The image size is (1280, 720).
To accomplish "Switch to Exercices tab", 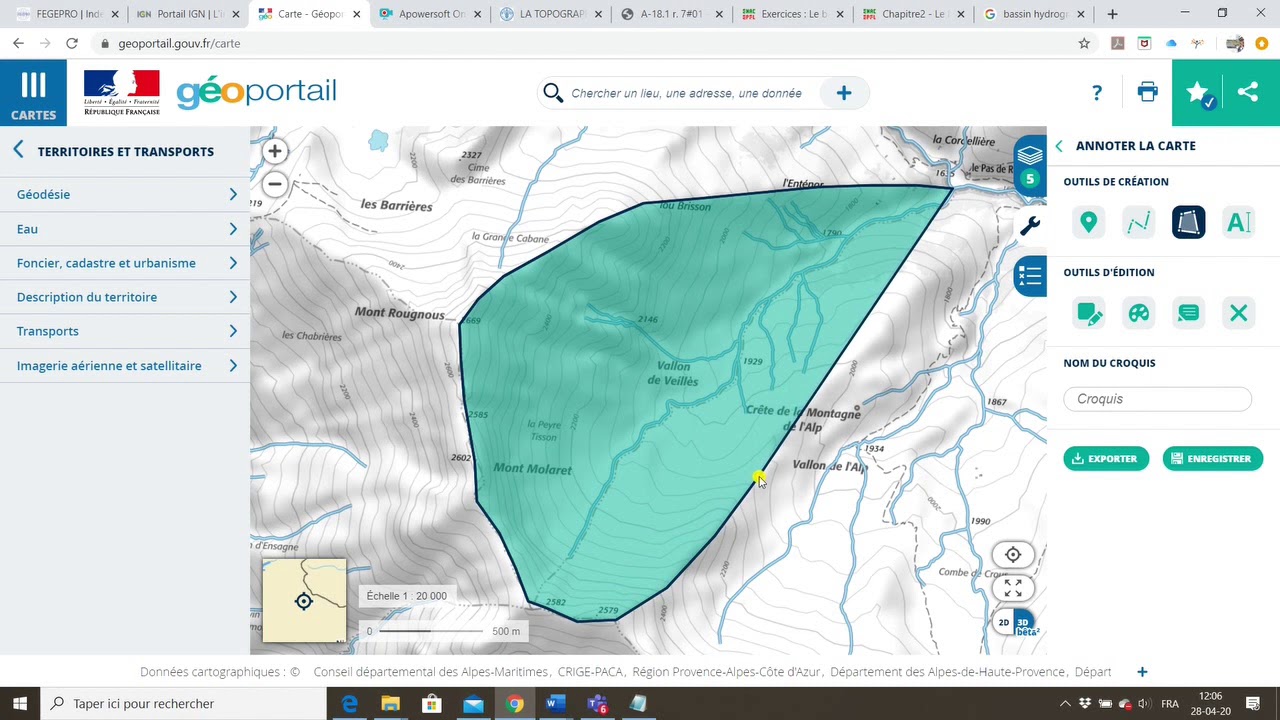I will pyautogui.click(x=792, y=14).
